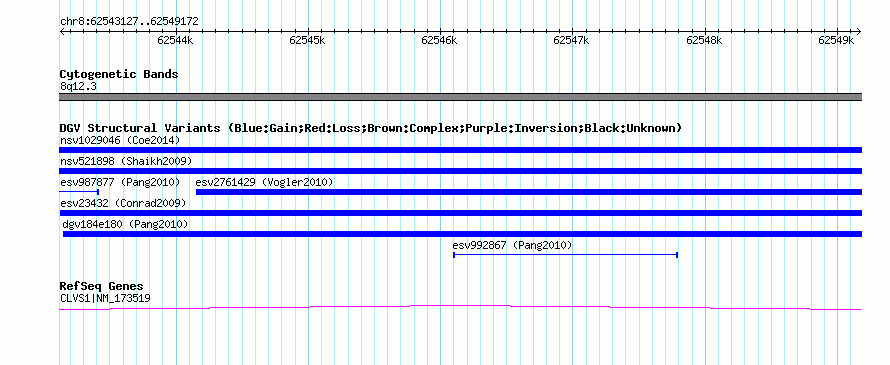Click the esv992867 (Pang2010) label
Viewport: 890px width, 365px height.
pos(513,245)
